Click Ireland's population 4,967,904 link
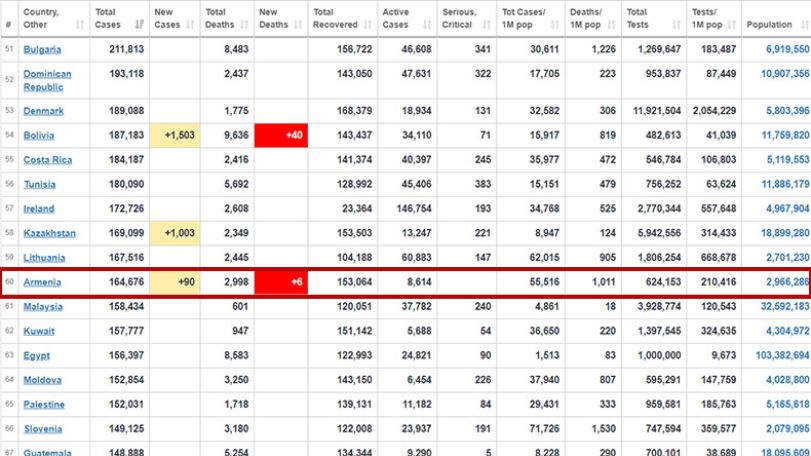The image size is (811, 456). [787, 209]
